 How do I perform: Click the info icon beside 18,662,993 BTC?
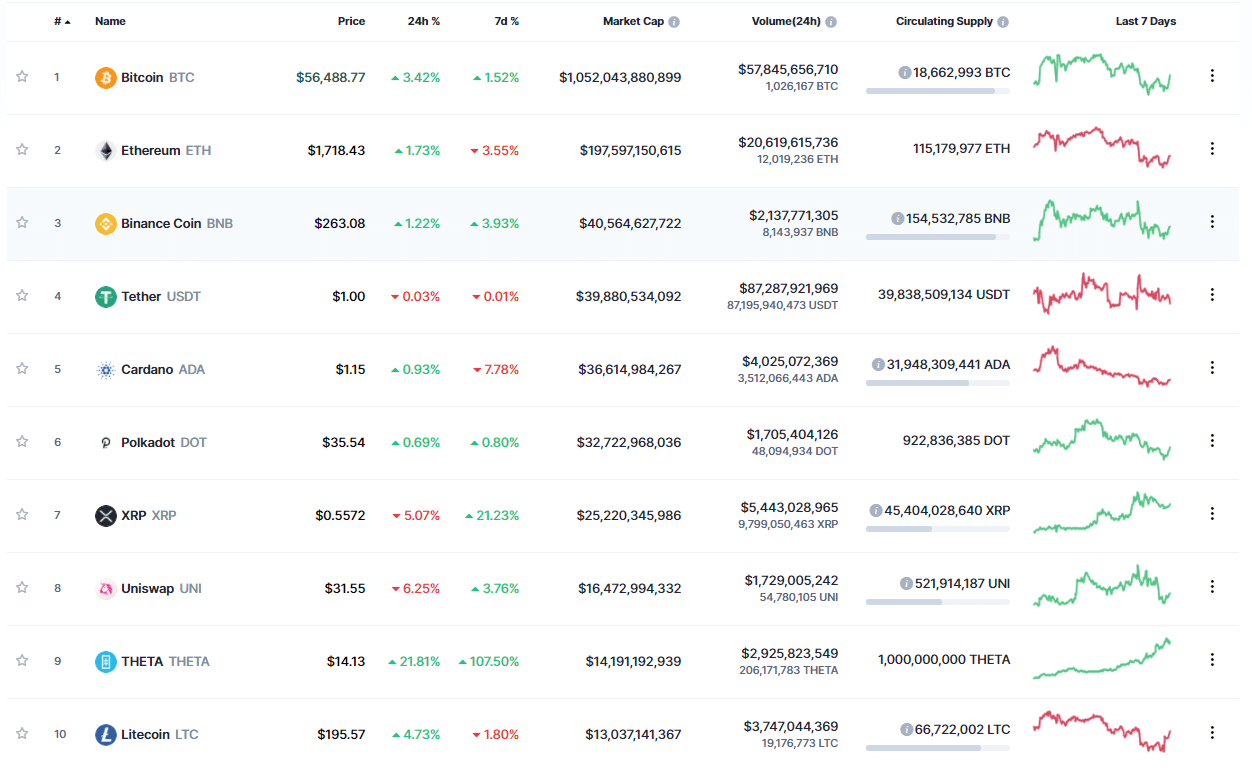[x=905, y=72]
